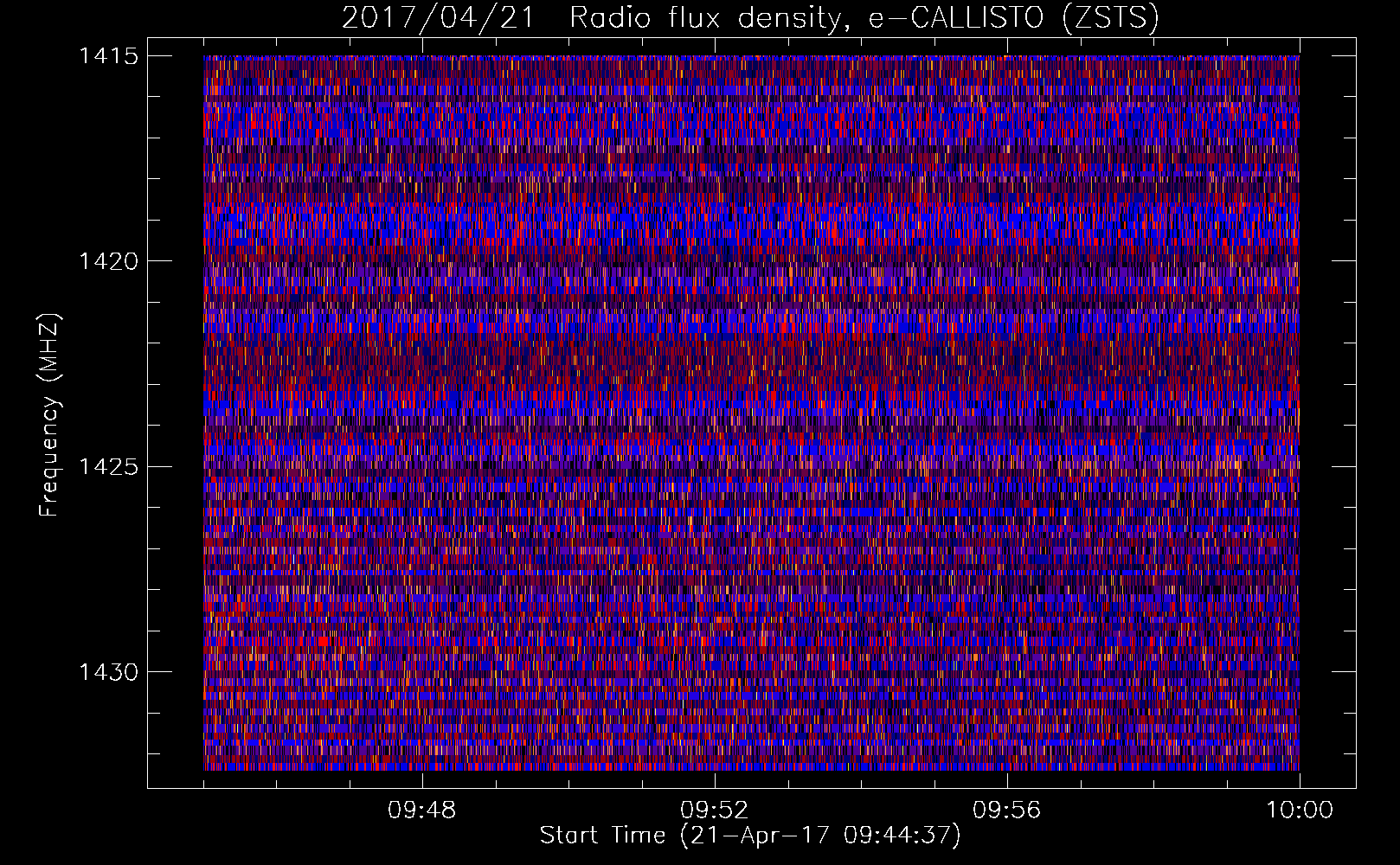Click the 09:52 time axis label
Viewport: 1400px width, 865px height.
[x=715, y=811]
